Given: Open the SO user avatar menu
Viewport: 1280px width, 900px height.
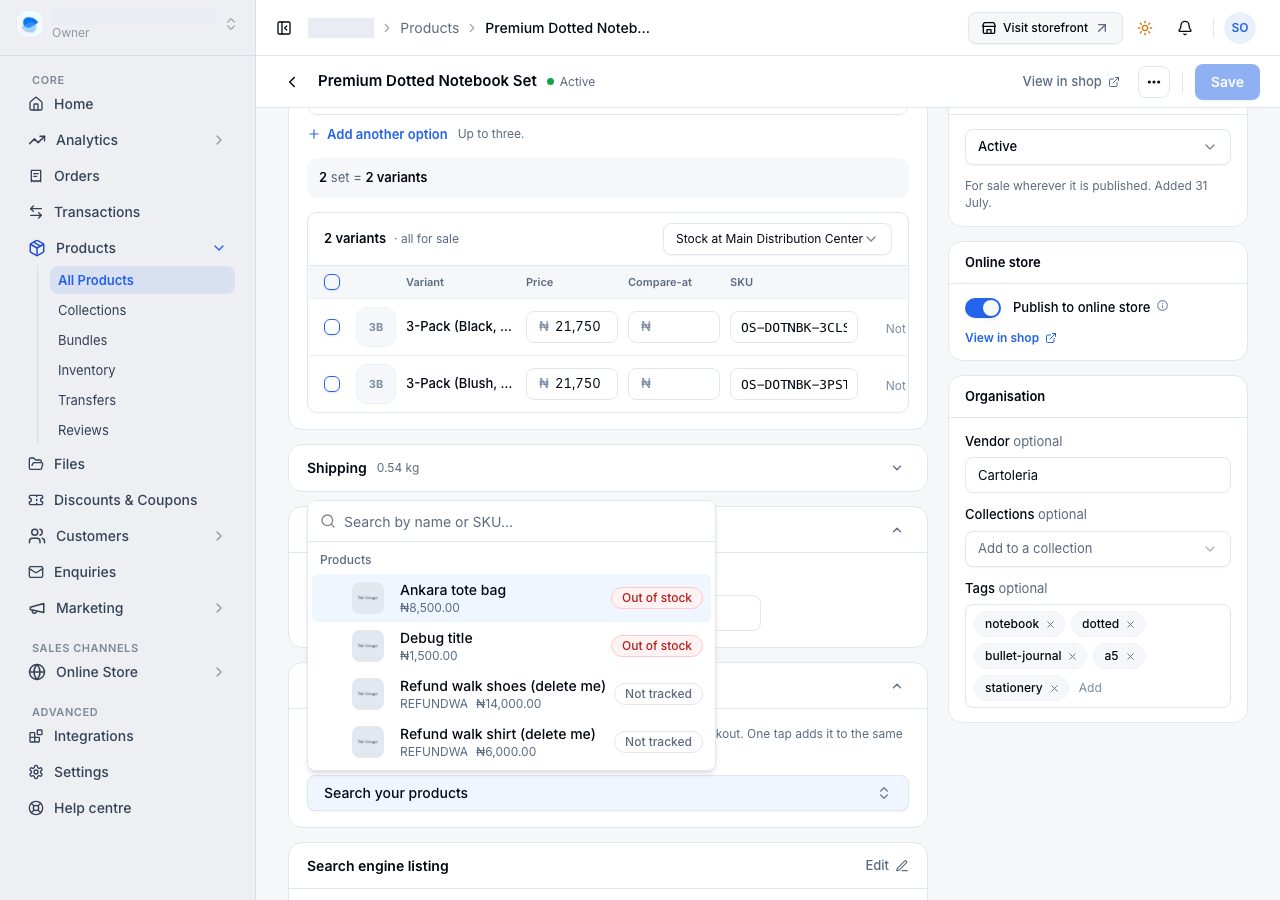Looking at the screenshot, I should coord(1240,28).
